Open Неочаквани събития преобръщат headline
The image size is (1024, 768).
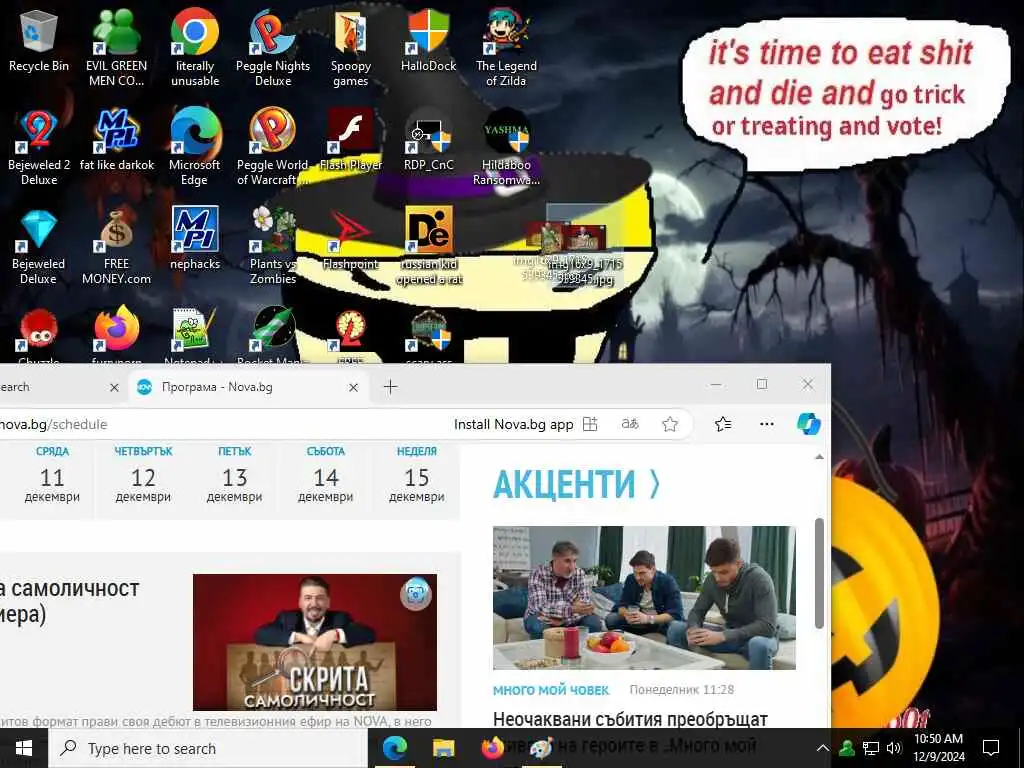[630, 719]
